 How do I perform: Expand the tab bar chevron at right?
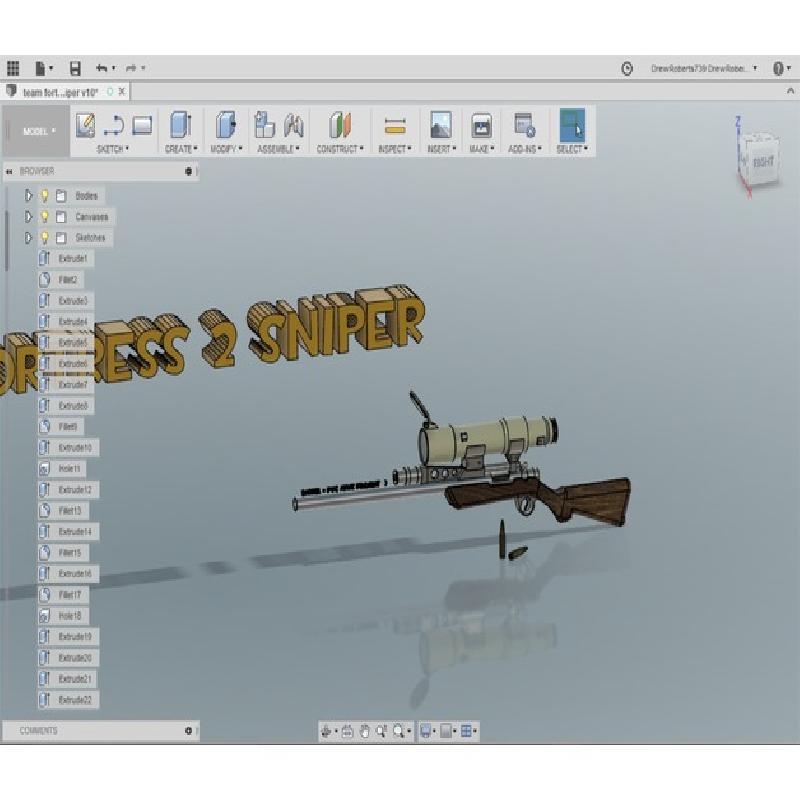point(790,91)
